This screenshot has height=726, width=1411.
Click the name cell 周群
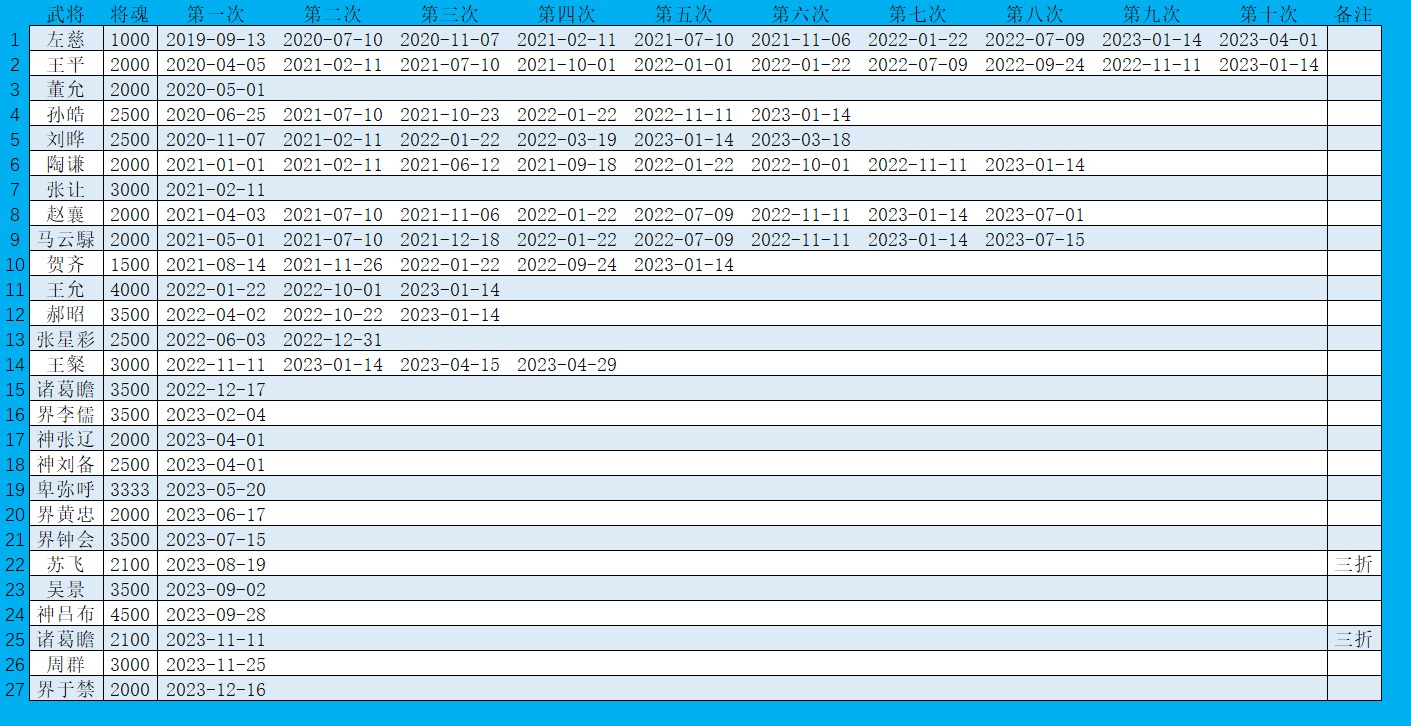click(66, 665)
